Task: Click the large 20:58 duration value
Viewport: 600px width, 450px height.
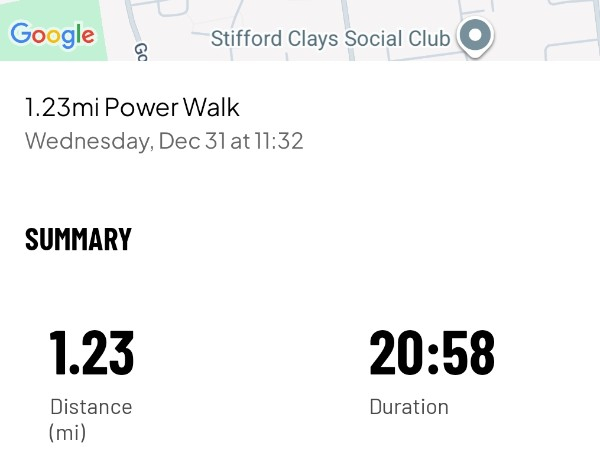Action: (x=432, y=353)
